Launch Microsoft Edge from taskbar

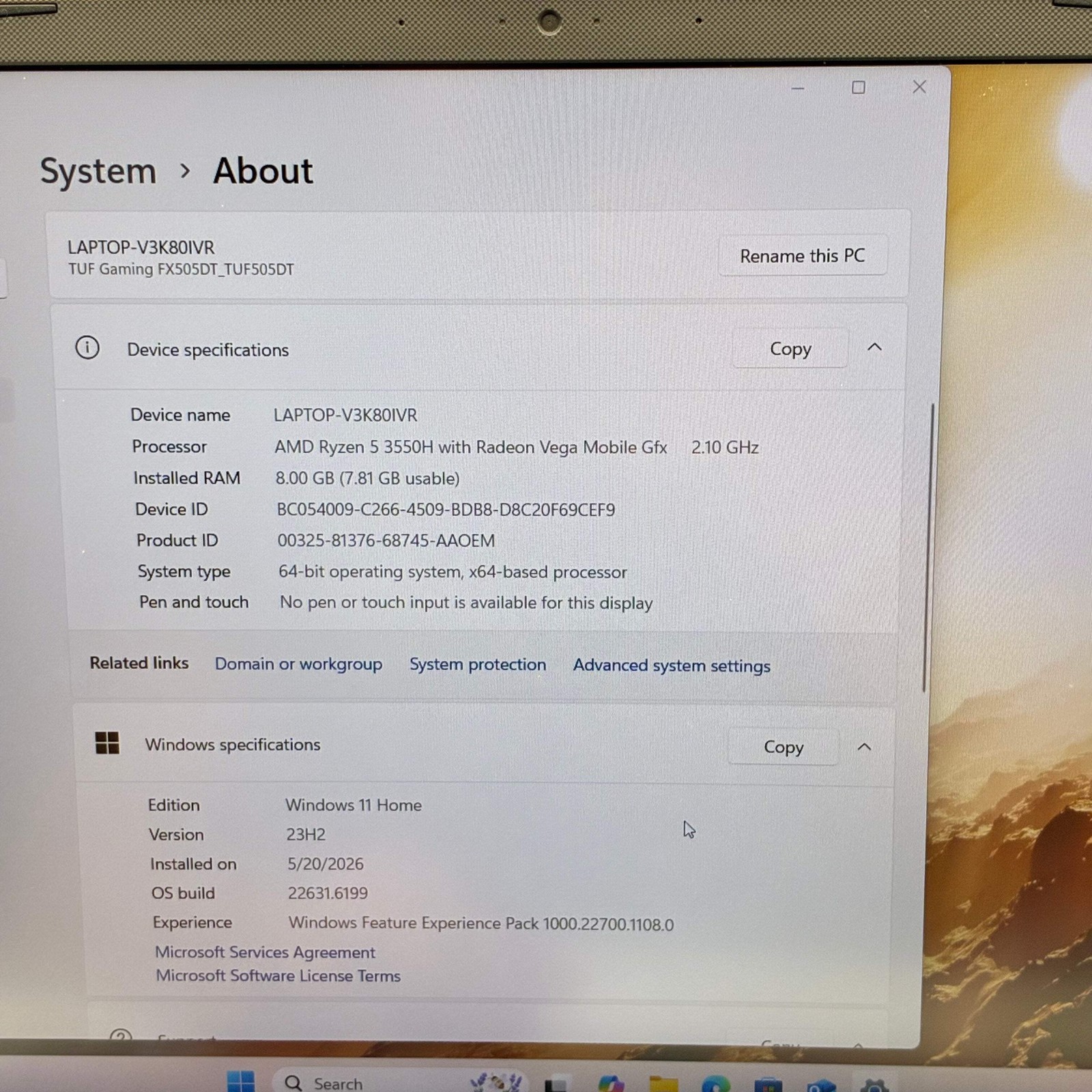(715, 1083)
